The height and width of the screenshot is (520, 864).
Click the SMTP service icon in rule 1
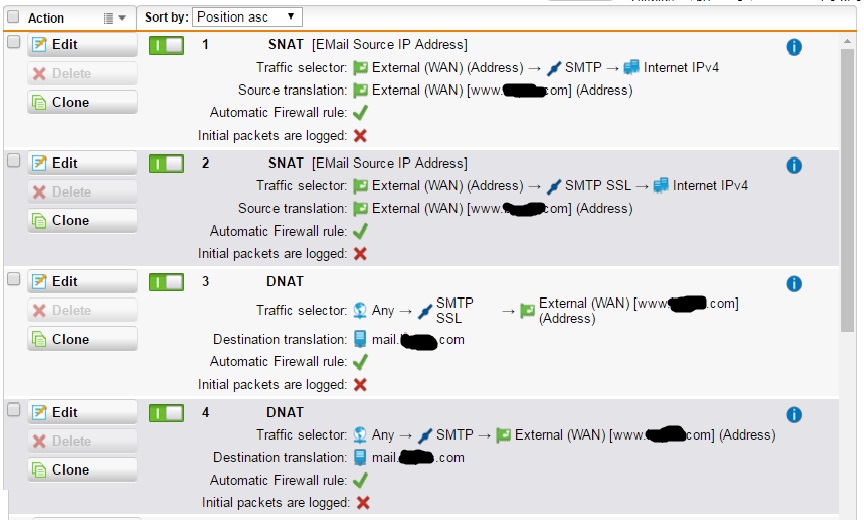point(554,68)
